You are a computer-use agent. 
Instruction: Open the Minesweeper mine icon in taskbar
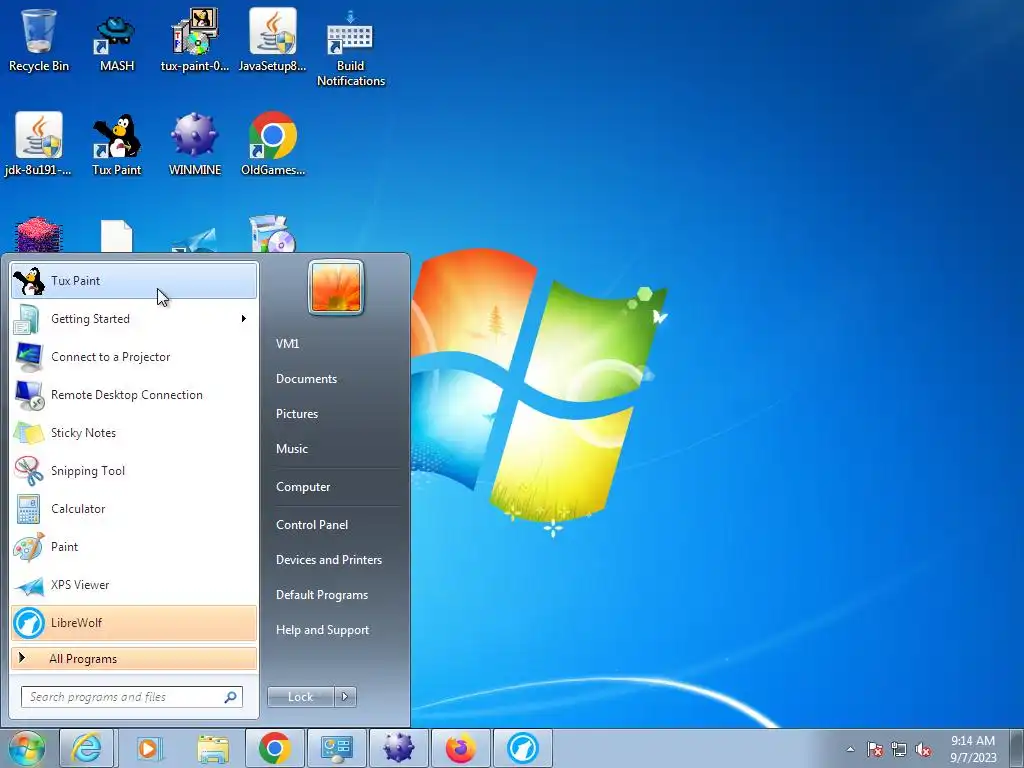pos(398,748)
